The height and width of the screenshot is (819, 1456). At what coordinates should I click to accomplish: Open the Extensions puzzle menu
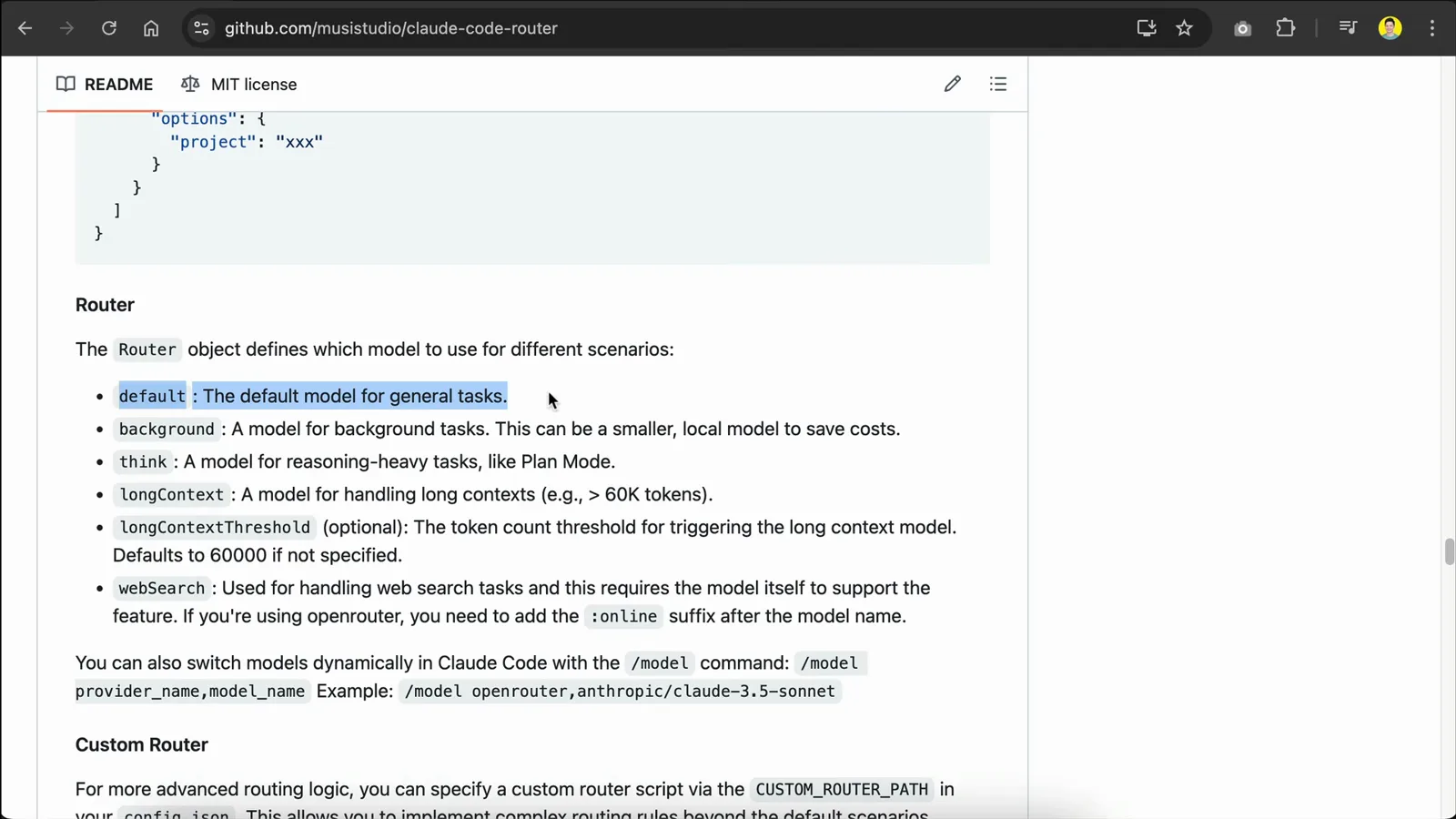(x=1285, y=28)
